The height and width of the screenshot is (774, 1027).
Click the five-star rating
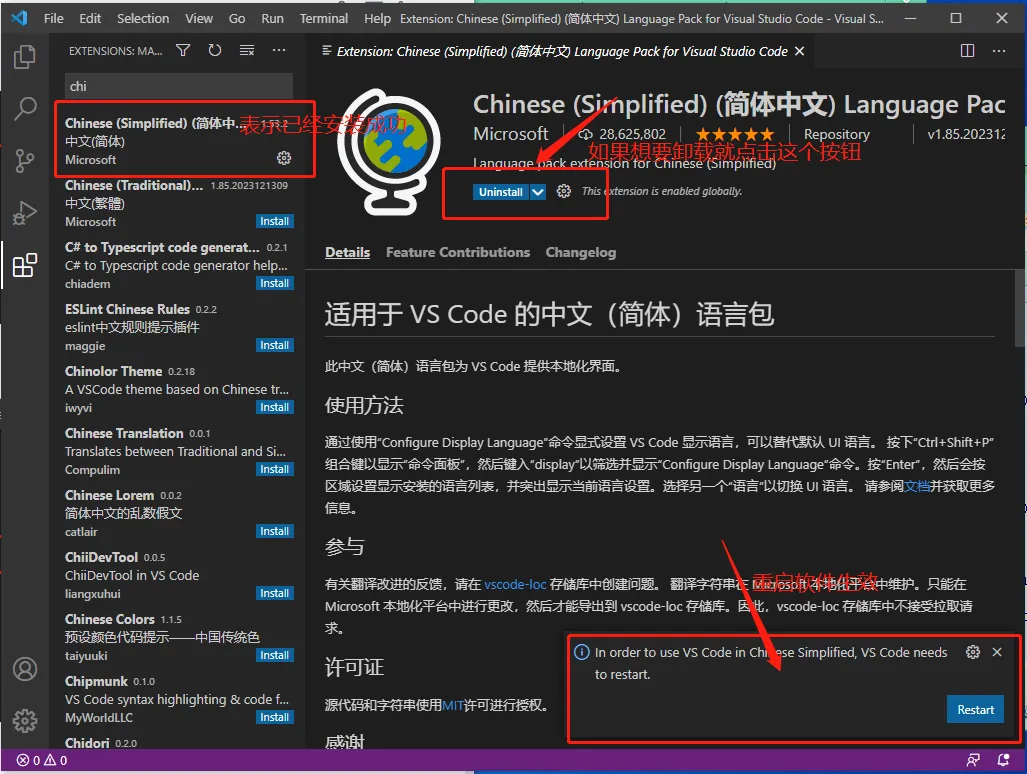pos(735,134)
